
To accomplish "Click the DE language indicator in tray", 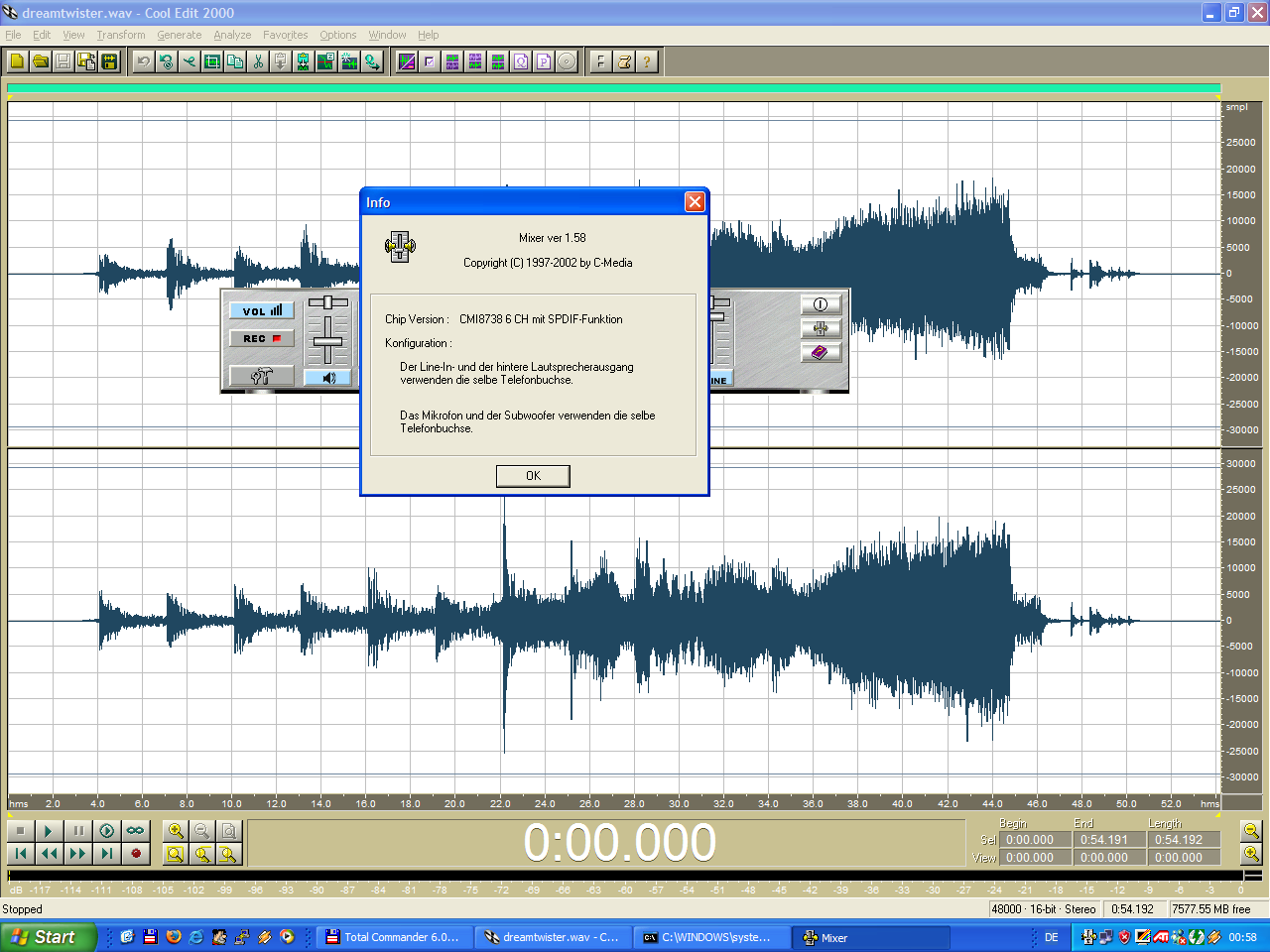I will (1052, 937).
